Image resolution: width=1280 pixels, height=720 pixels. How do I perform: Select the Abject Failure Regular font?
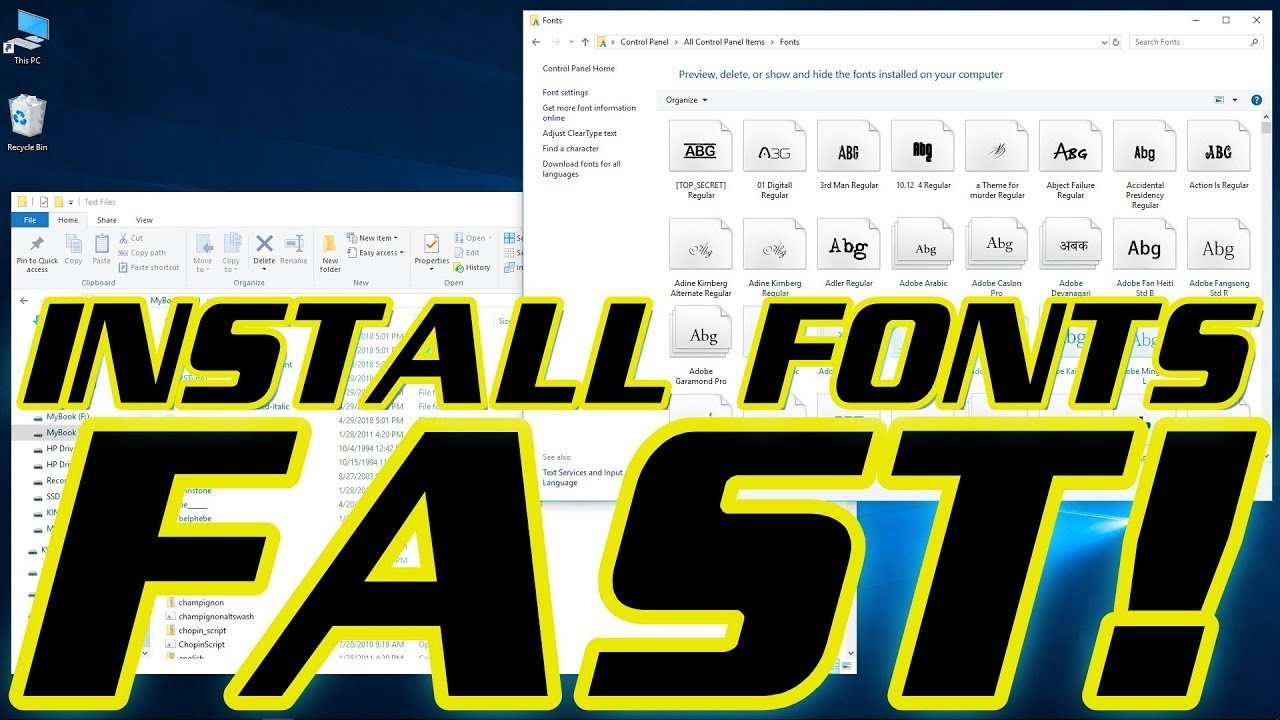coord(1070,160)
